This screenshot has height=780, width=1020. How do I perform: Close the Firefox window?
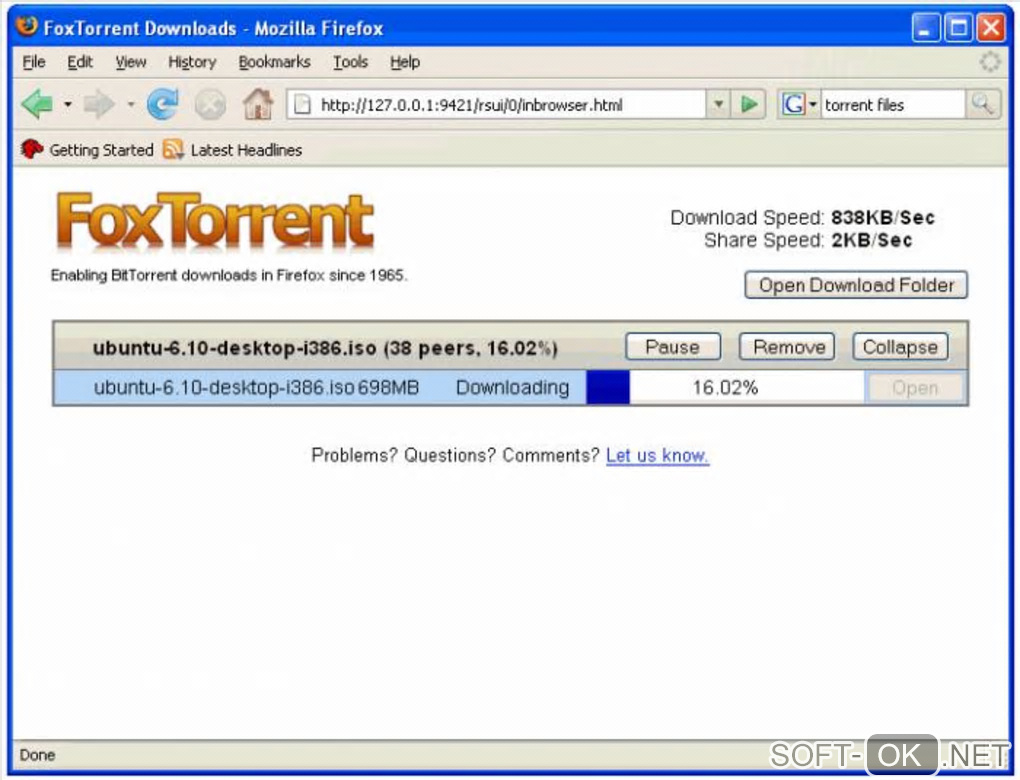[x=991, y=28]
